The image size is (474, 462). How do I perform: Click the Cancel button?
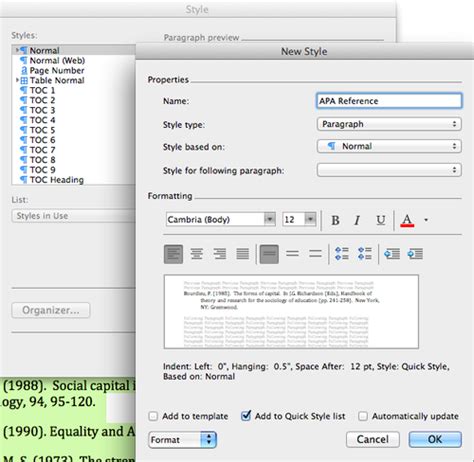point(373,440)
